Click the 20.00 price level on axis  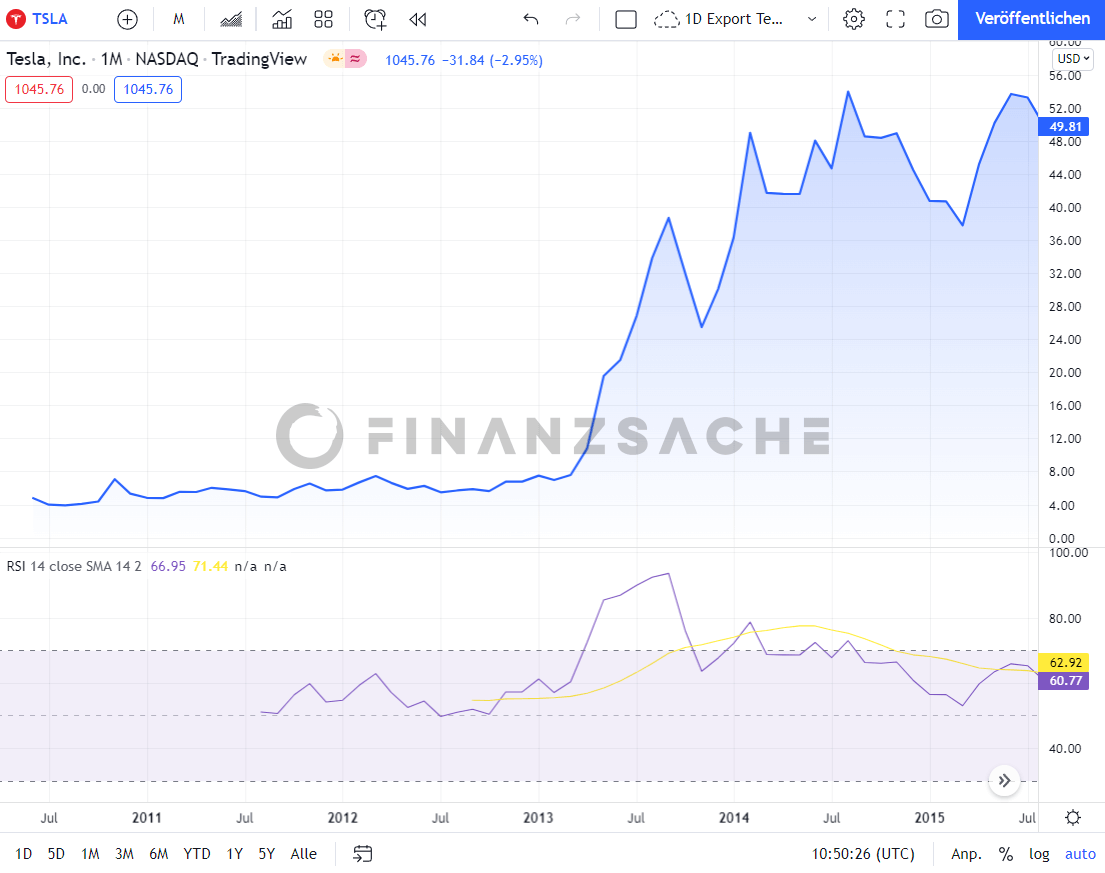point(1064,373)
